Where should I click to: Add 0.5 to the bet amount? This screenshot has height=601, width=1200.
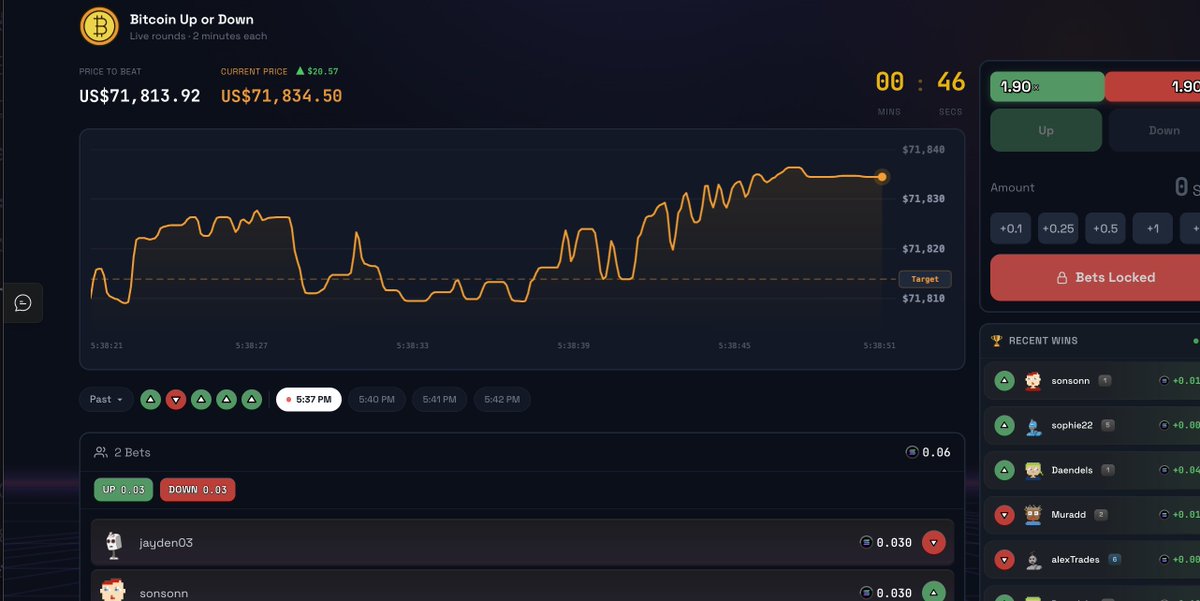coord(1105,228)
